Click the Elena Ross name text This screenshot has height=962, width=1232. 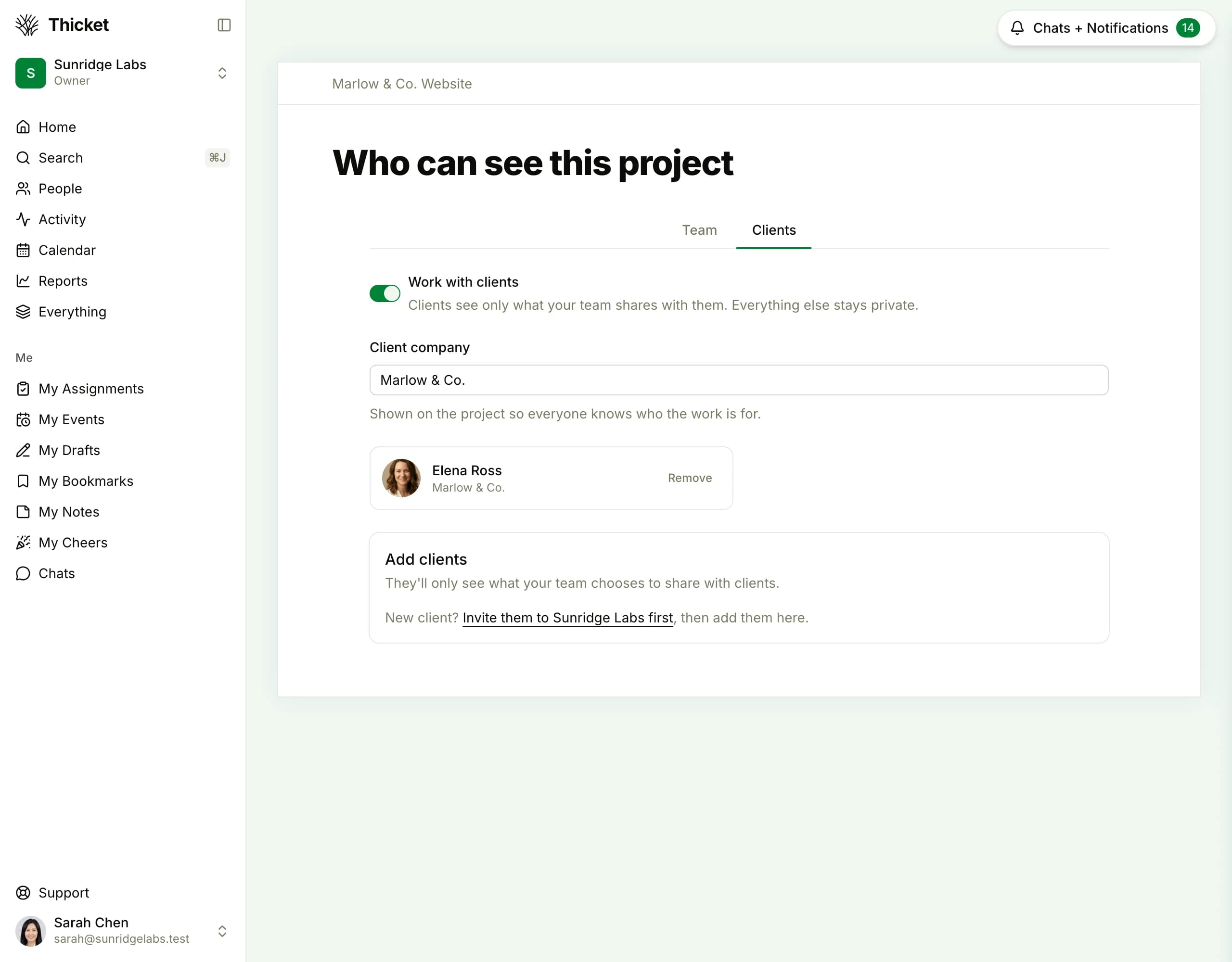[x=466, y=470]
